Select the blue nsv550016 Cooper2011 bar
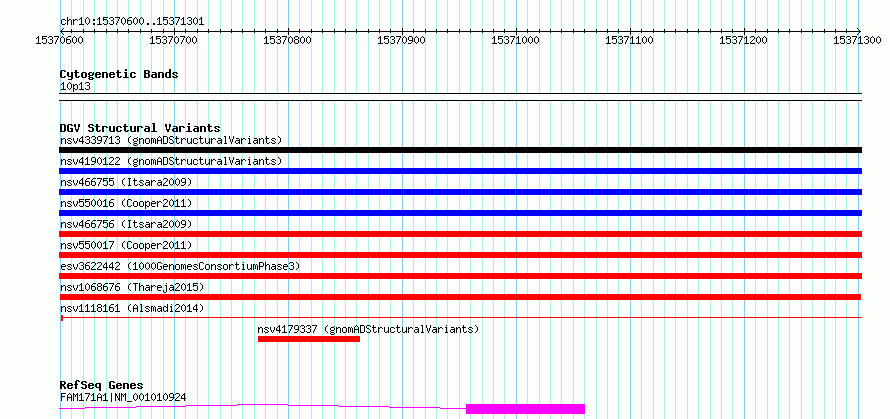This screenshot has width=890, height=419. point(460,213)
